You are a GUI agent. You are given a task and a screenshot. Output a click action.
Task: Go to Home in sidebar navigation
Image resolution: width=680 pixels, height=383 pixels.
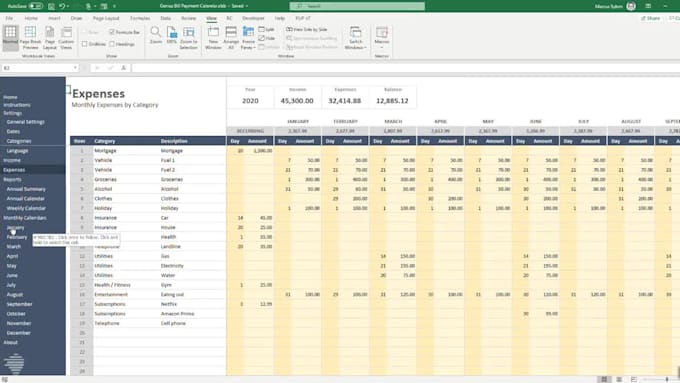[x=10, y=97]
